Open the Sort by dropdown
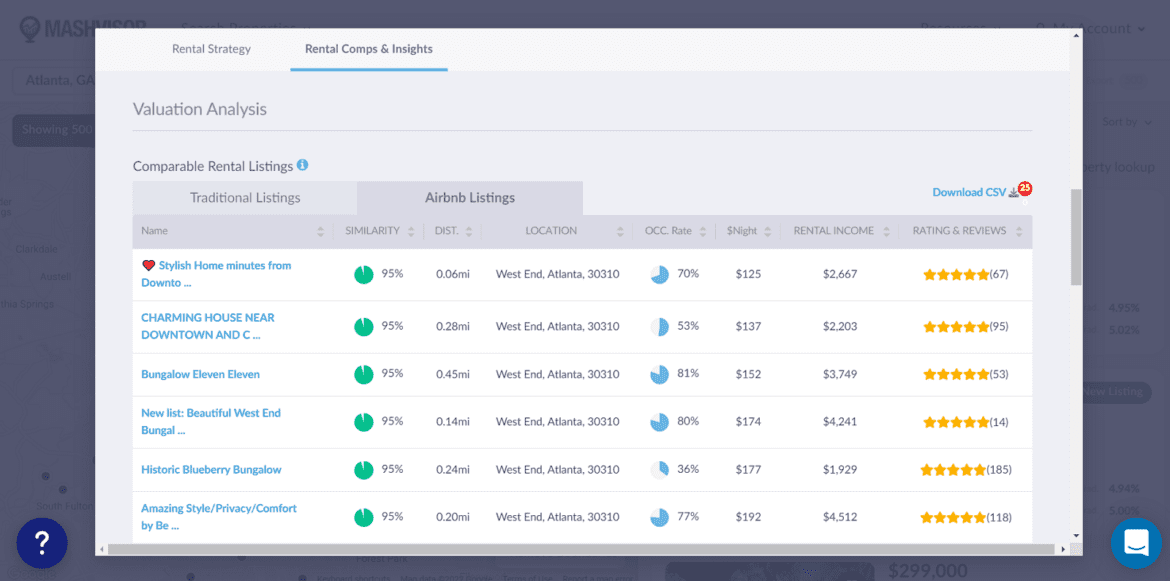This screenshot has width=1170, height=581. (x=1124, y=121)
